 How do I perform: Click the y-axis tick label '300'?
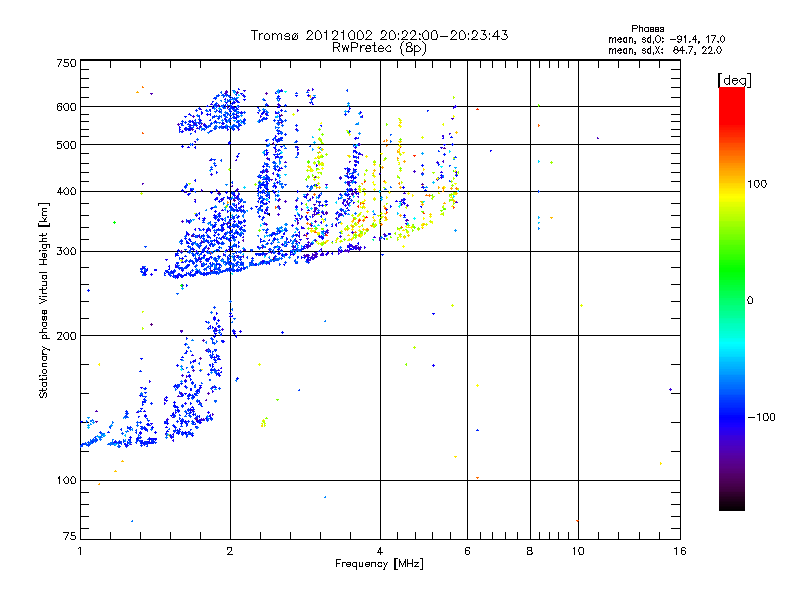click(x=67, y=252)
